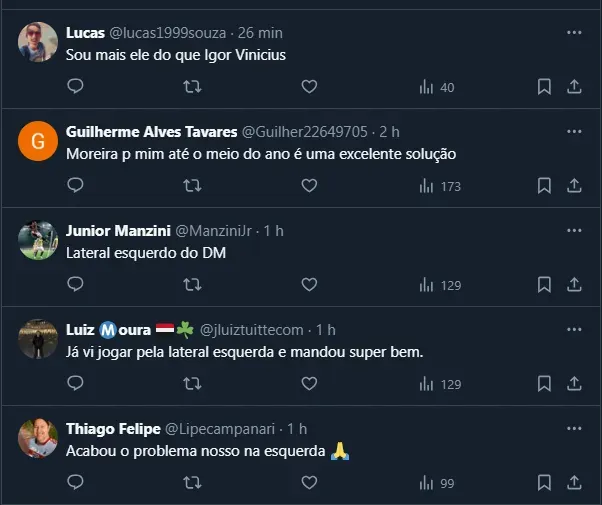The width and height of the screenshot is (602, 505).
Task: View analytics showing 173 views
Action: [440, 186]
